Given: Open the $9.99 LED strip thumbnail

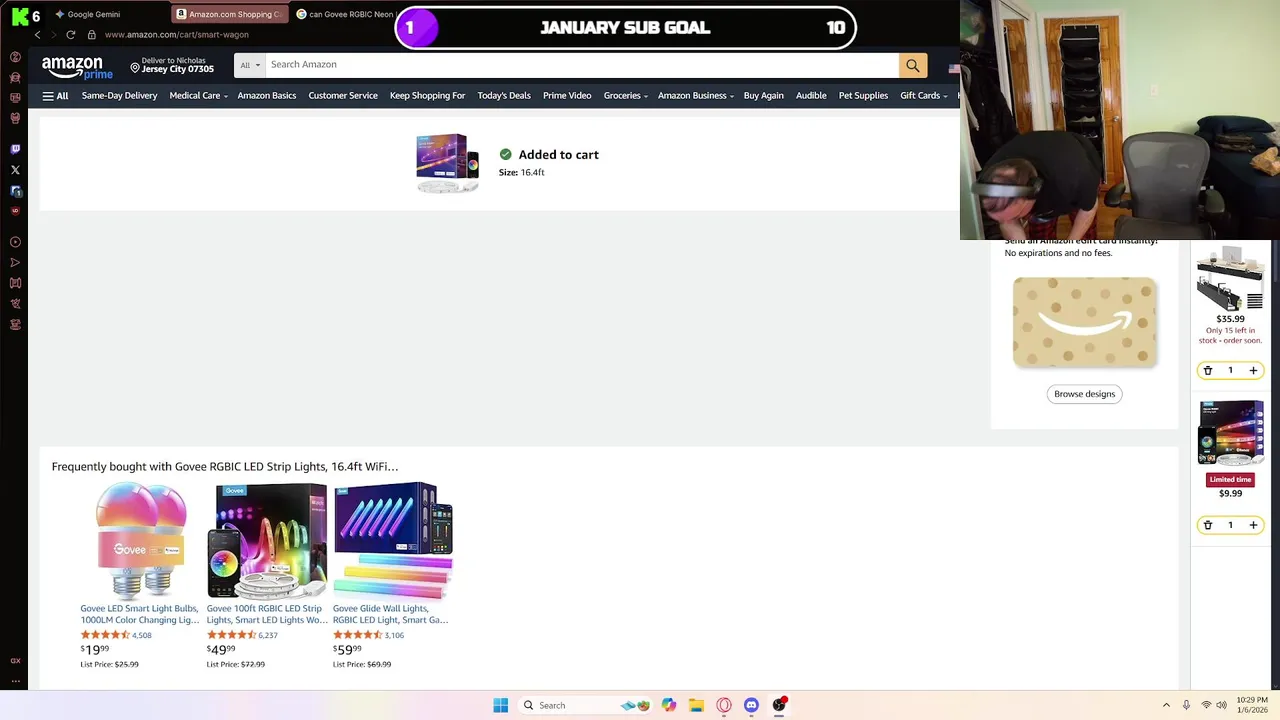Looking at the screenshot, I should tap(1230, 433).
